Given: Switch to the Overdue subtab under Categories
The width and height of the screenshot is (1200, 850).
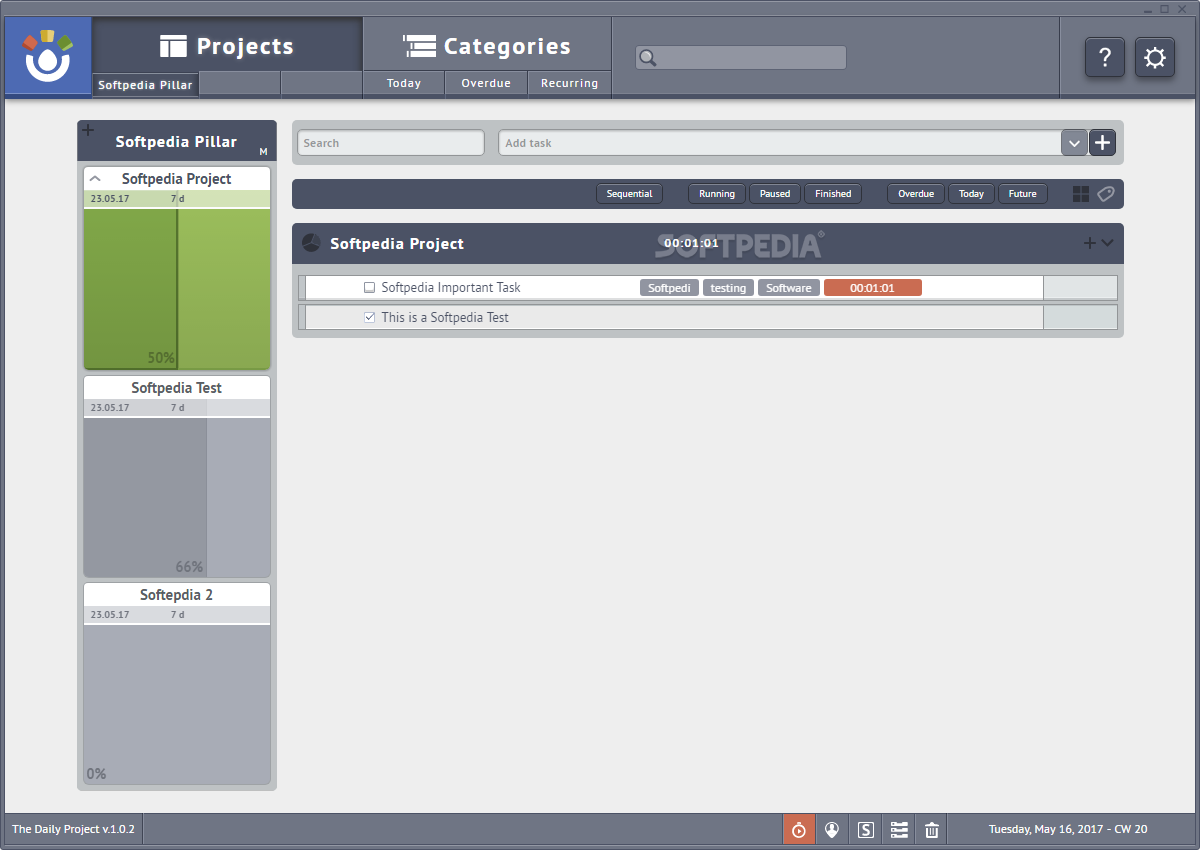Looking at the screenshot, I should (x=486, y=84).
